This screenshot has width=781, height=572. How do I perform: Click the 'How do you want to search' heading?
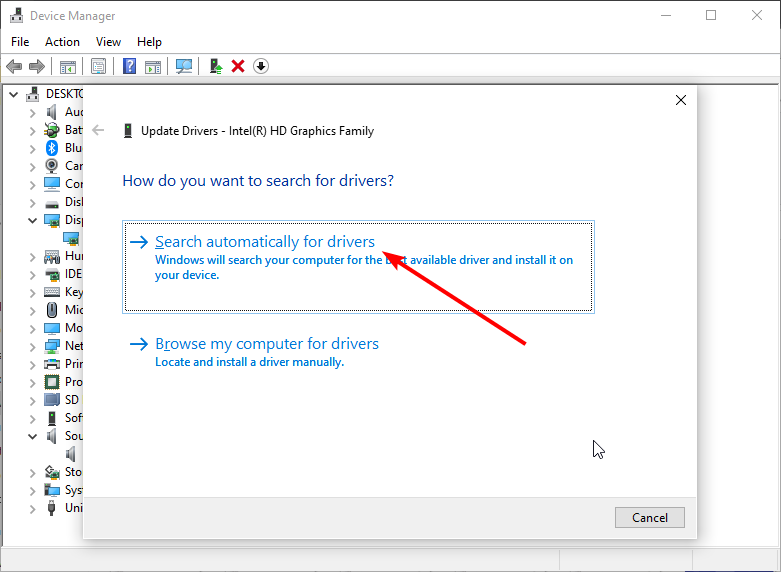(258, 180)
